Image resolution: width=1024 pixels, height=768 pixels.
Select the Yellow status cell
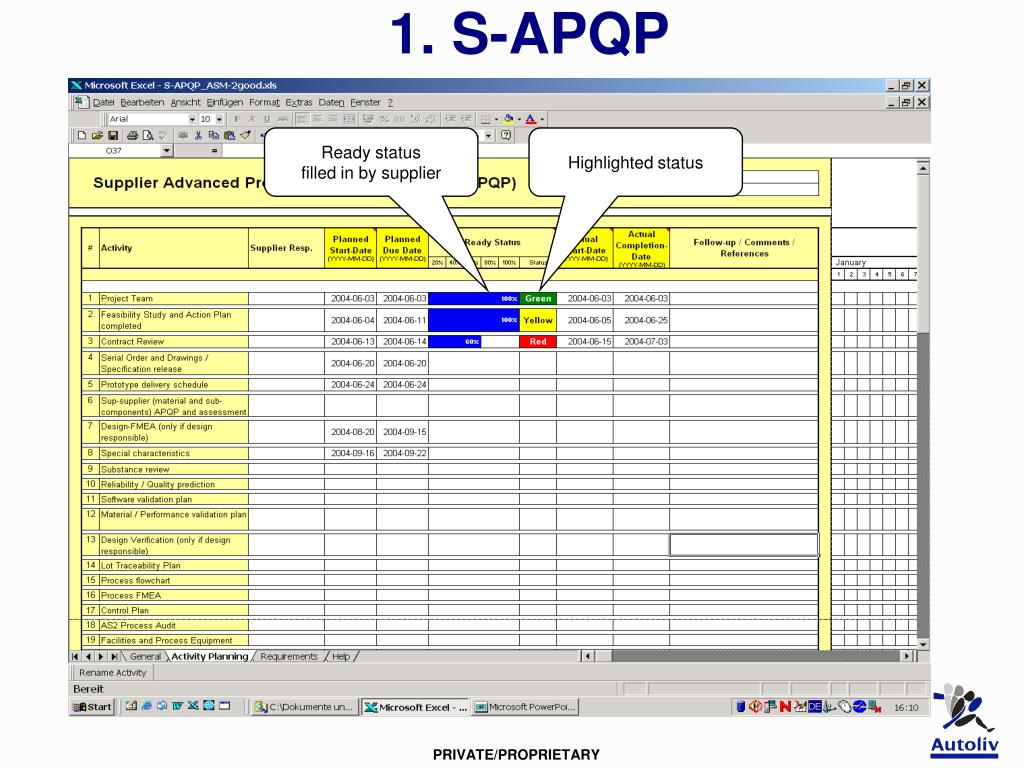click(538, 320)
